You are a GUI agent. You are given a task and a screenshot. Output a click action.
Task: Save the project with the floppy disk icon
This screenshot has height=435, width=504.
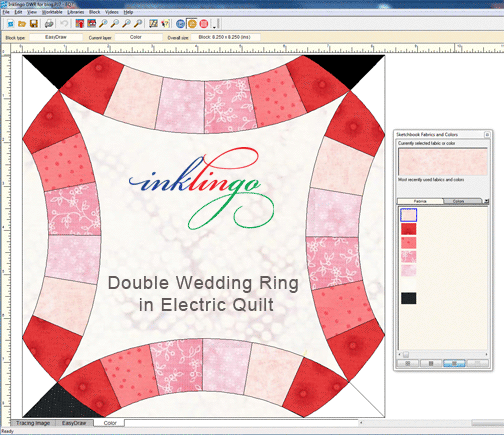pyautogui.click(x=34, y=24)
